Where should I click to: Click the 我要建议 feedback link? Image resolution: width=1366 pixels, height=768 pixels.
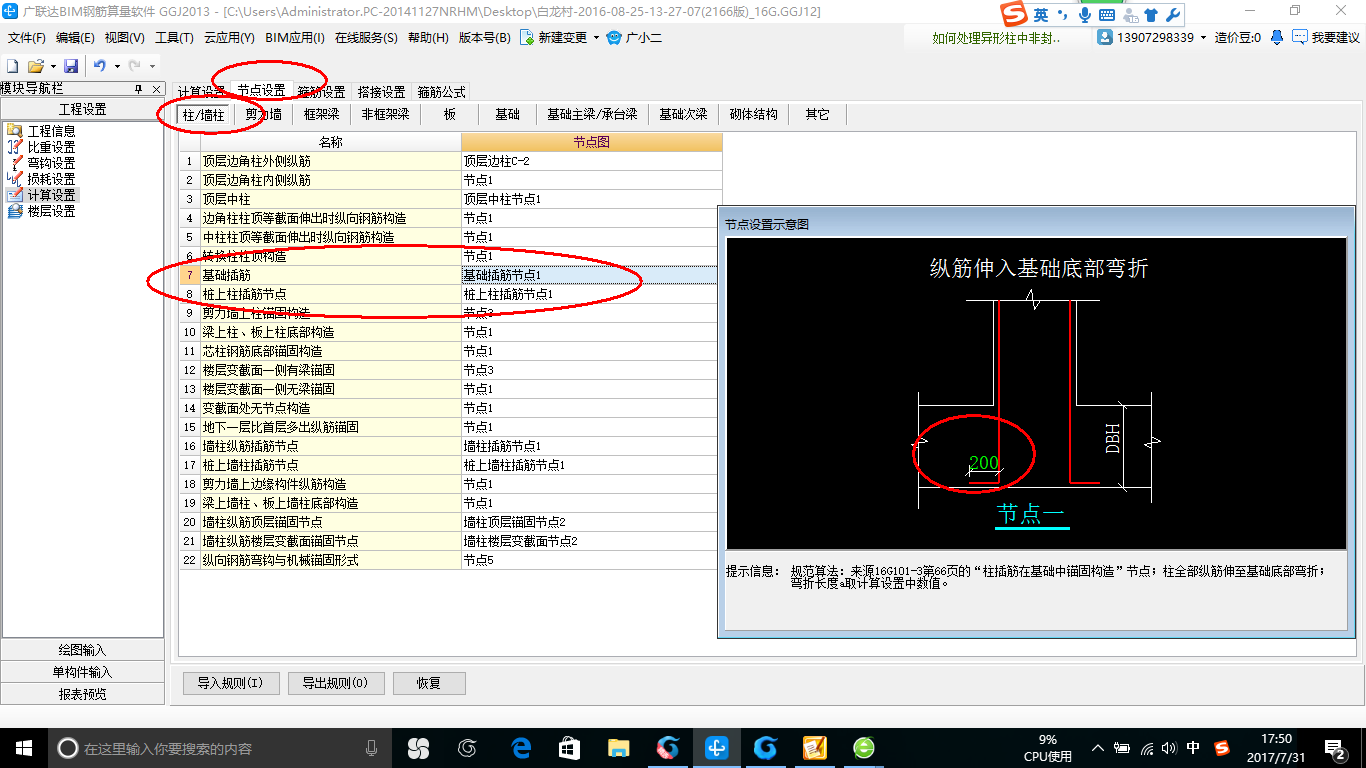click(x=1335, y=38)
